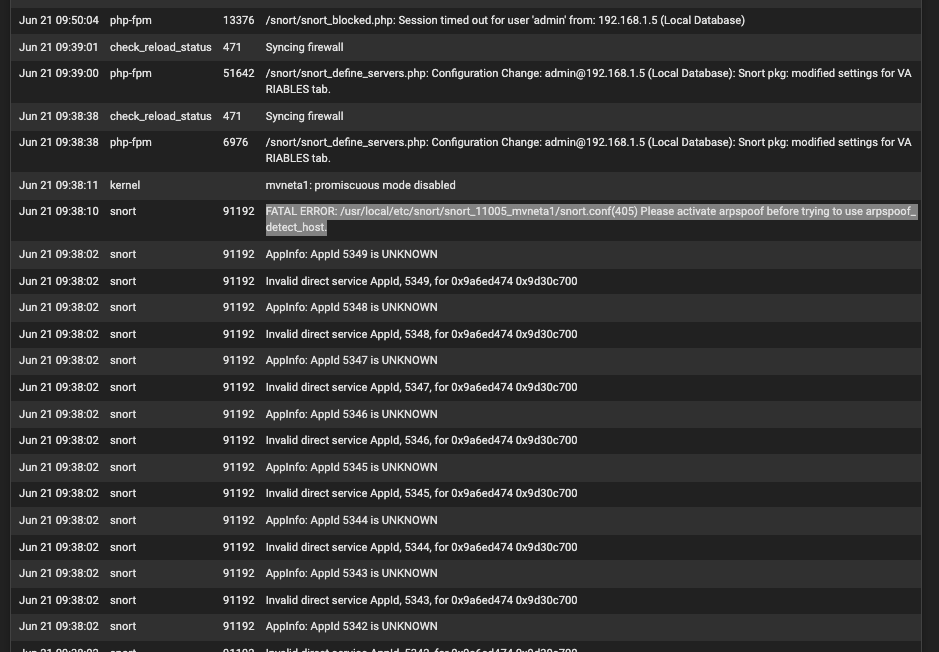The image size is (939, 652).
Task: Click timestamp Jun 21 09:38:10
Action: pyautogui.click(x=58, y=211)
